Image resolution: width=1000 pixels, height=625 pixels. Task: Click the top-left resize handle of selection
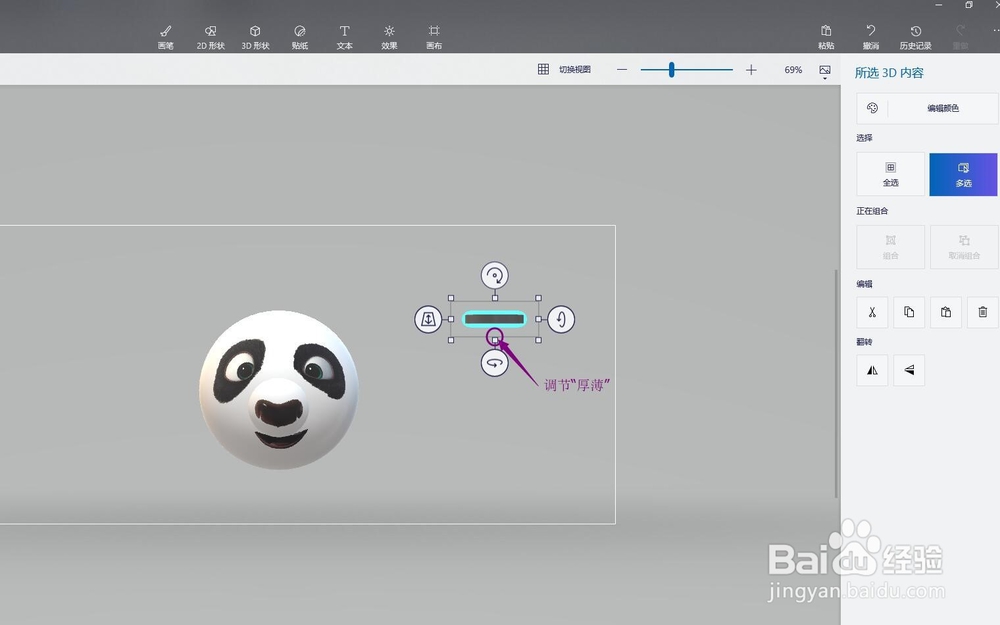point(452,298)
